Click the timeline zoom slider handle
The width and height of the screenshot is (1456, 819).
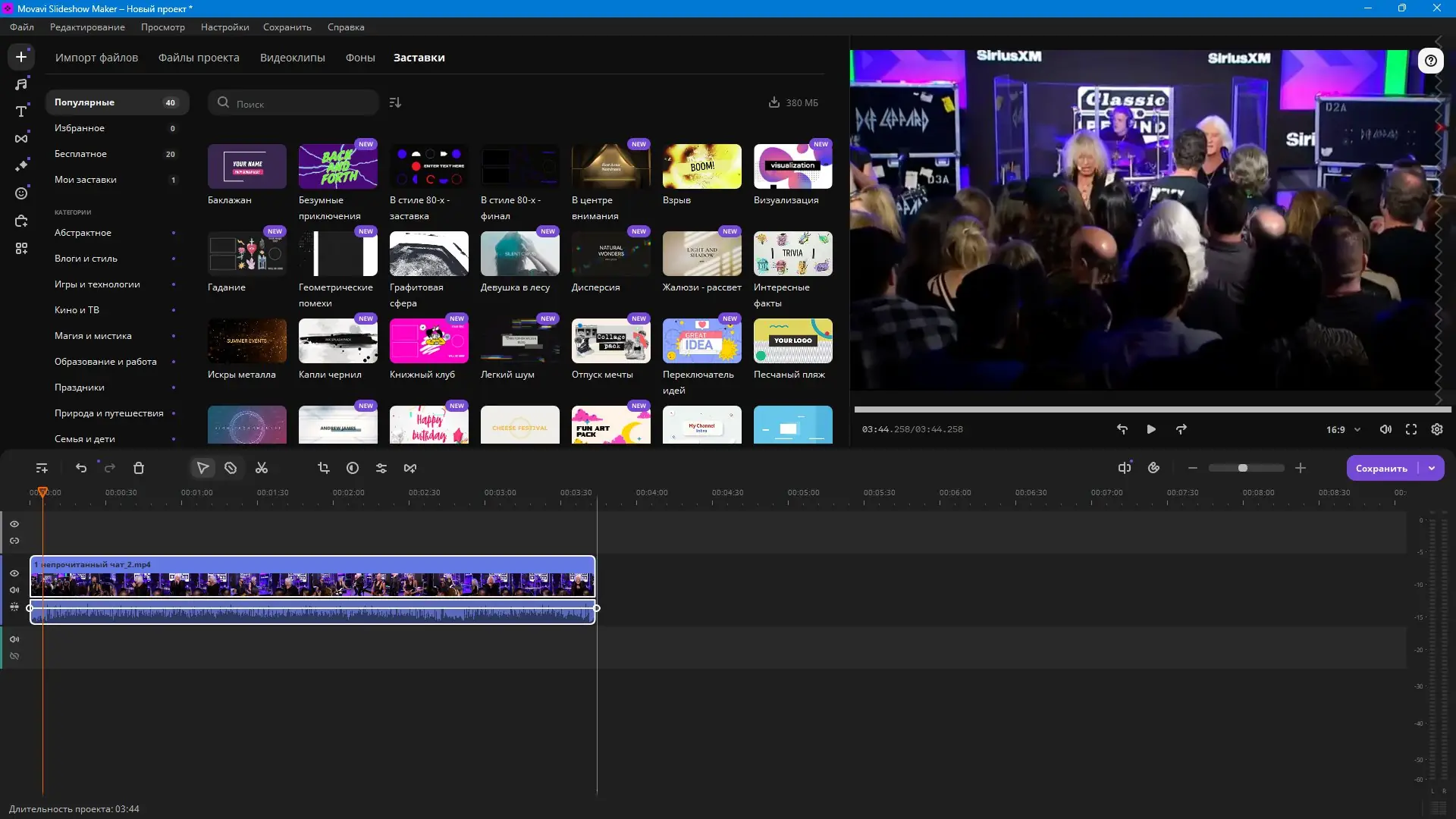click(1243, 468)
